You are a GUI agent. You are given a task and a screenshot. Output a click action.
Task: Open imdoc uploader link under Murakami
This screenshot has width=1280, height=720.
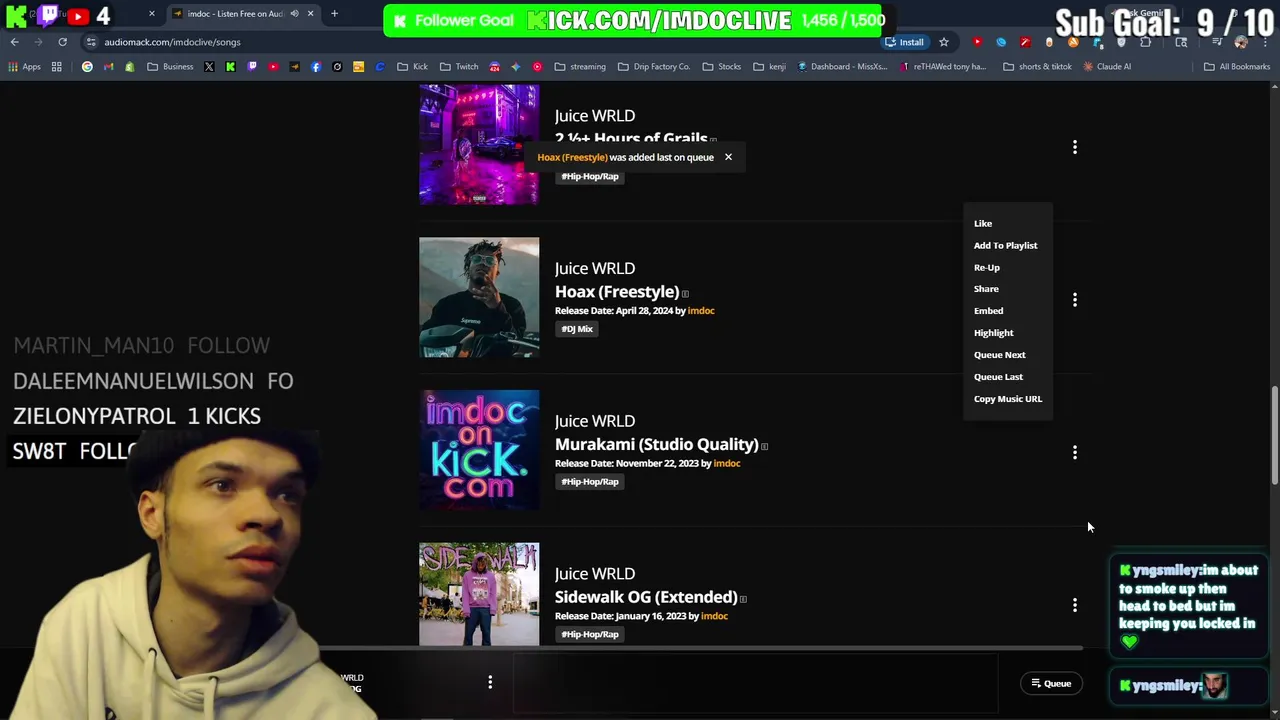(727, 464)
